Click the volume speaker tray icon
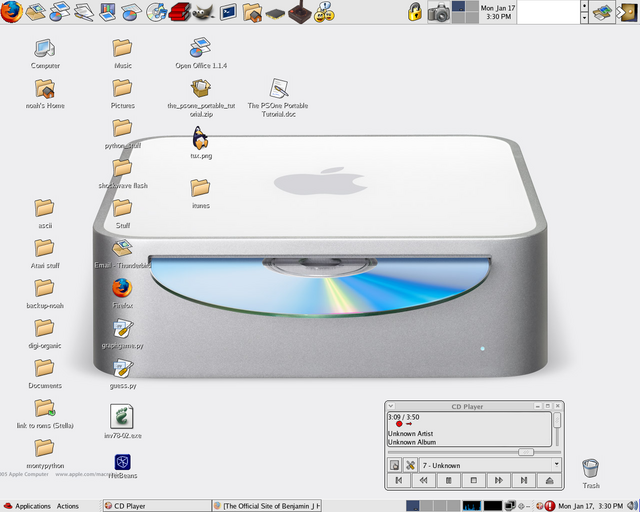 tap(632, 506)
